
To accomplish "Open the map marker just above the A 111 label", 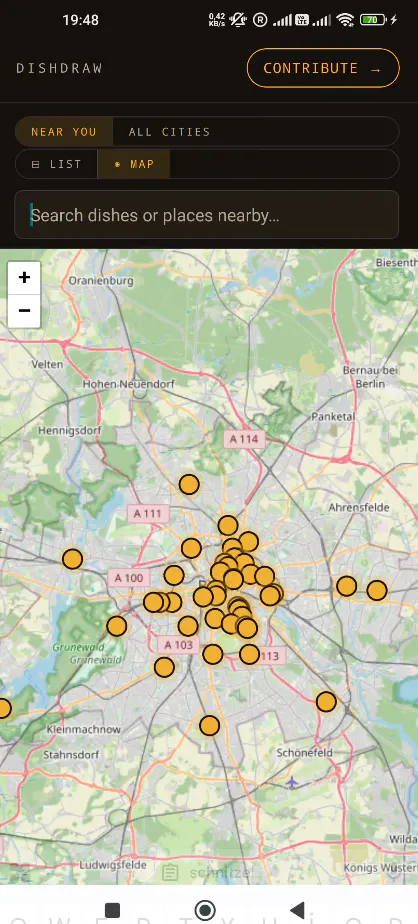I will point(189,484).
